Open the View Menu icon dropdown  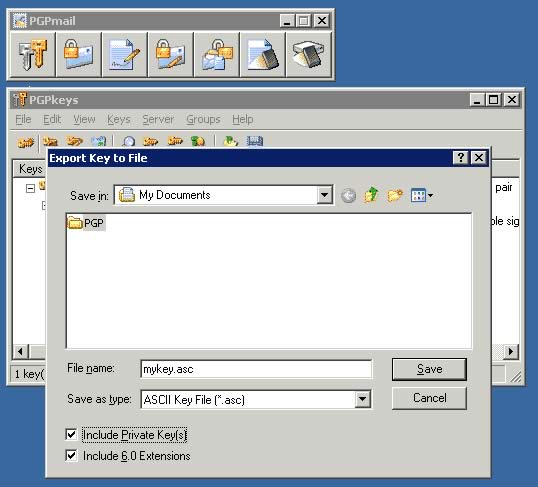[x=422, y=196]
